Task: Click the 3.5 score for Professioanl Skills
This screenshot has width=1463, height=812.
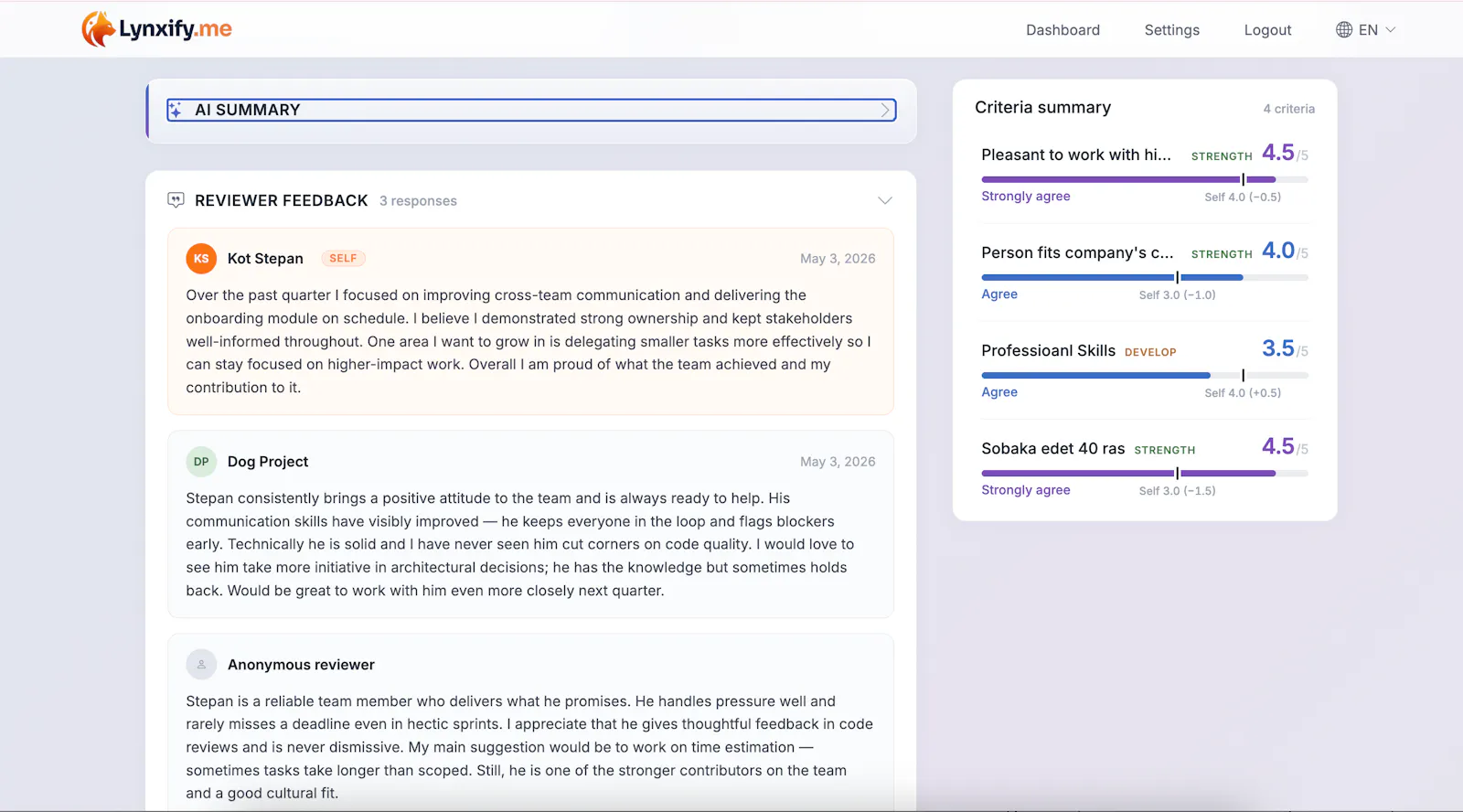Action: (1277, 348)
